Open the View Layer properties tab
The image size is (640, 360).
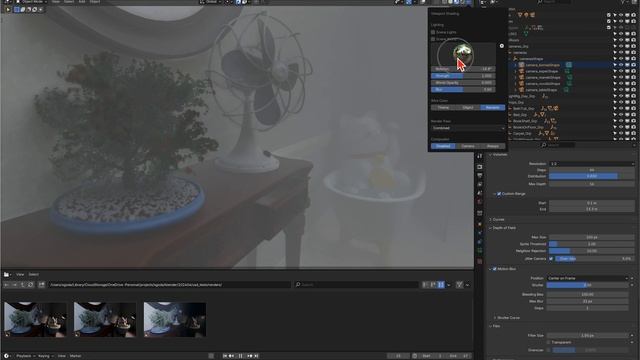pyautogui.click(x=480, y=184)
